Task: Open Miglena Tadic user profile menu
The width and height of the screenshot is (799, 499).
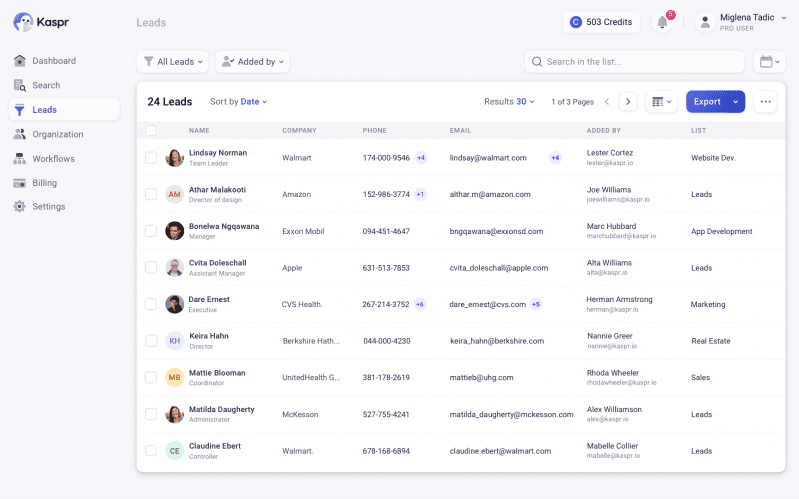Action: [x=741, y=22]
